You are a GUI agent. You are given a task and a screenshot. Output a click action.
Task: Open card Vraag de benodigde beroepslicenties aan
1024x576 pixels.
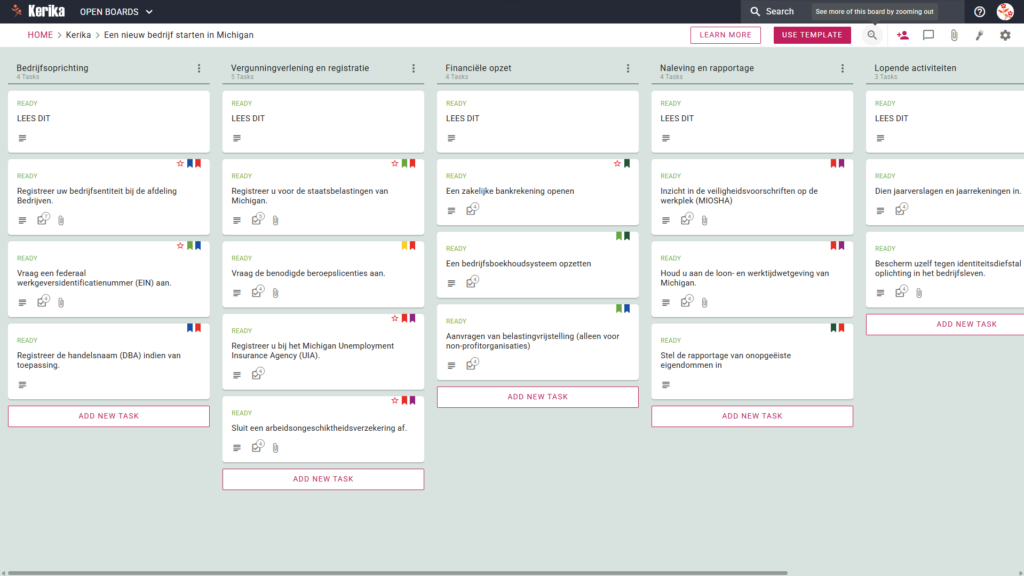[323, 274]
